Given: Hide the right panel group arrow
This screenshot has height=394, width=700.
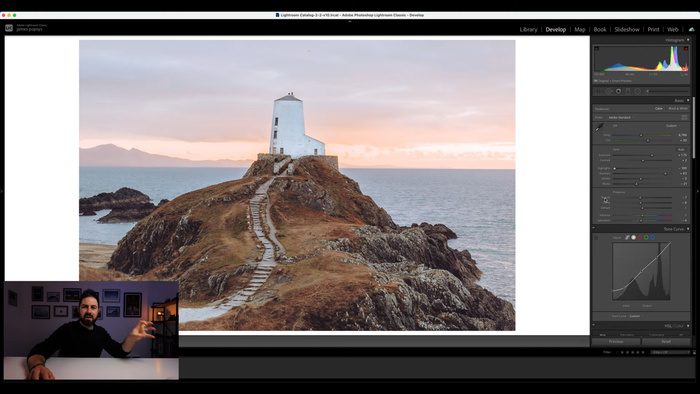Looking at the screenshot, I should click(x=698, y=191).
